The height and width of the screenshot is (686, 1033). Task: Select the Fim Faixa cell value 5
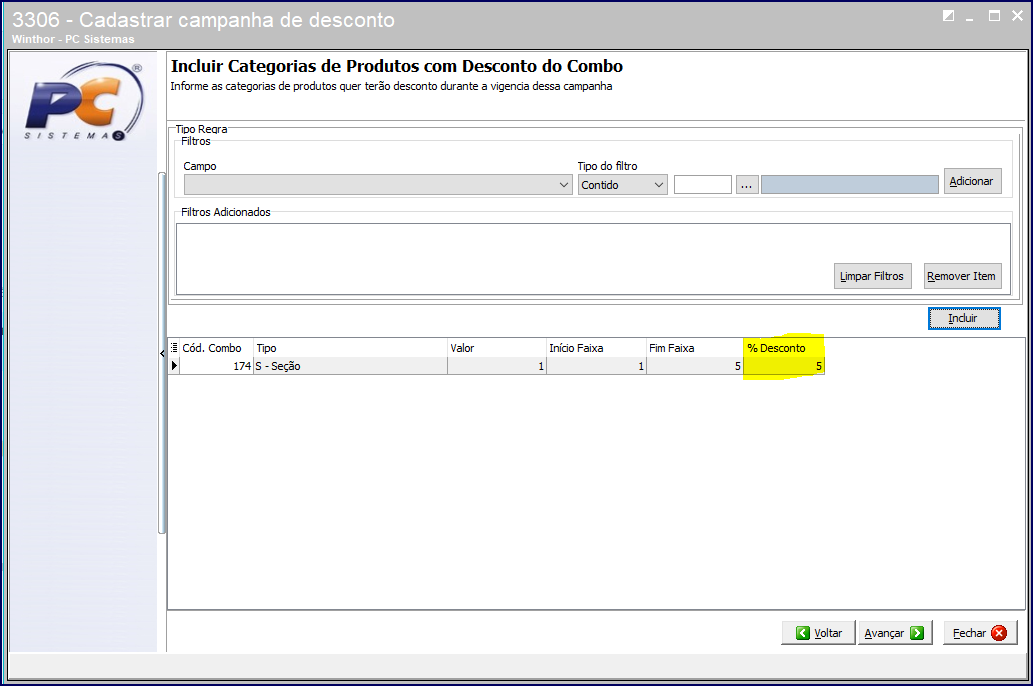click(x=695, y=366)
